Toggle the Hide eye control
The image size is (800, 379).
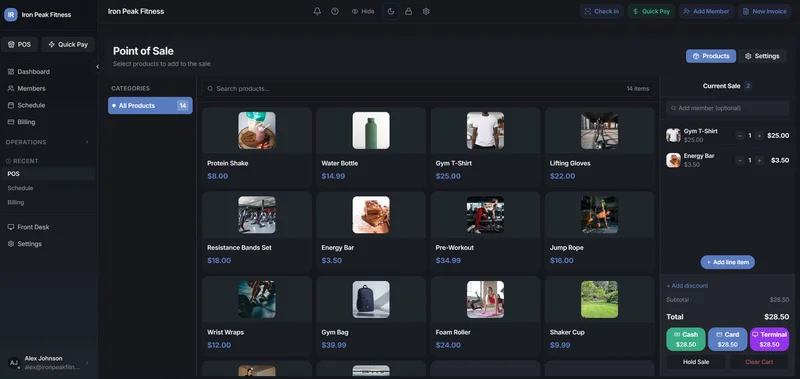coord(363,11)
